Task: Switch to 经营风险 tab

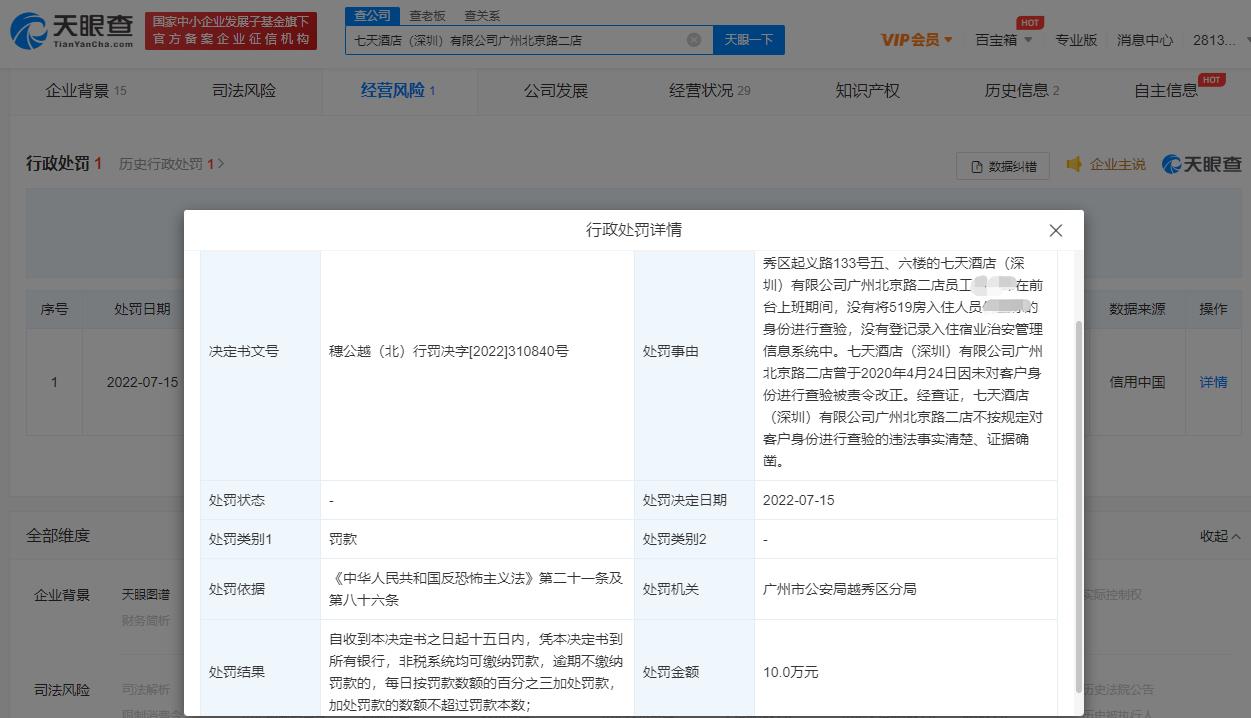Action: pyautogui.click(x=398, y=90)
